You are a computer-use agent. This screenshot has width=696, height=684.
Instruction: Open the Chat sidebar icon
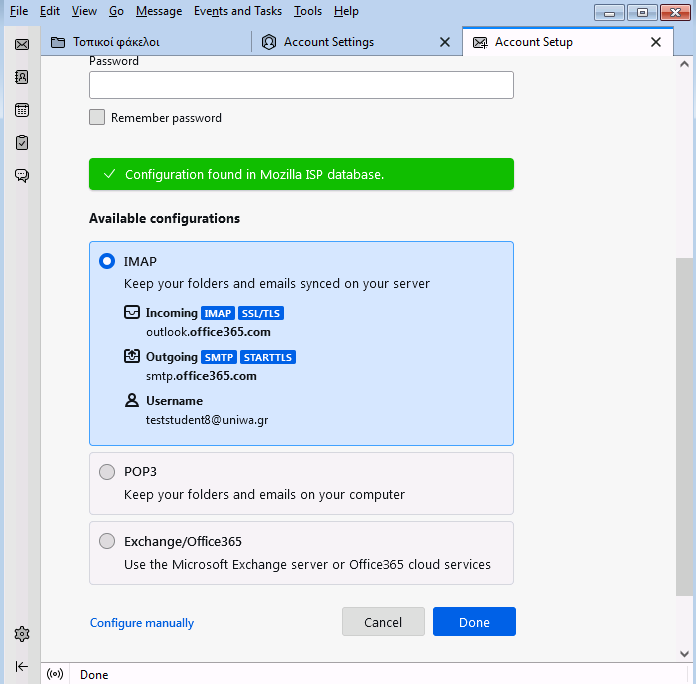click(x=22, y=176)
